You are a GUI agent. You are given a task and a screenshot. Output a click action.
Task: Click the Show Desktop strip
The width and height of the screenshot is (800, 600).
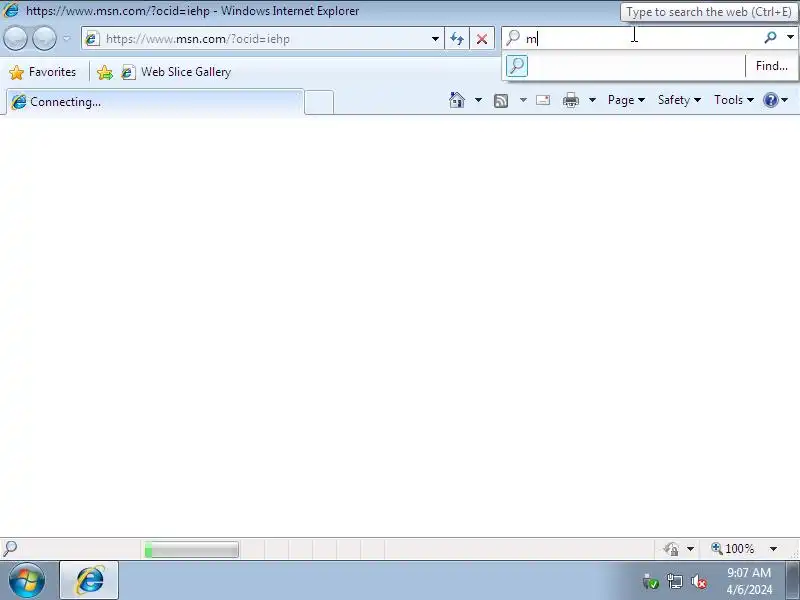pyautogui.click(x=793, y=581)
